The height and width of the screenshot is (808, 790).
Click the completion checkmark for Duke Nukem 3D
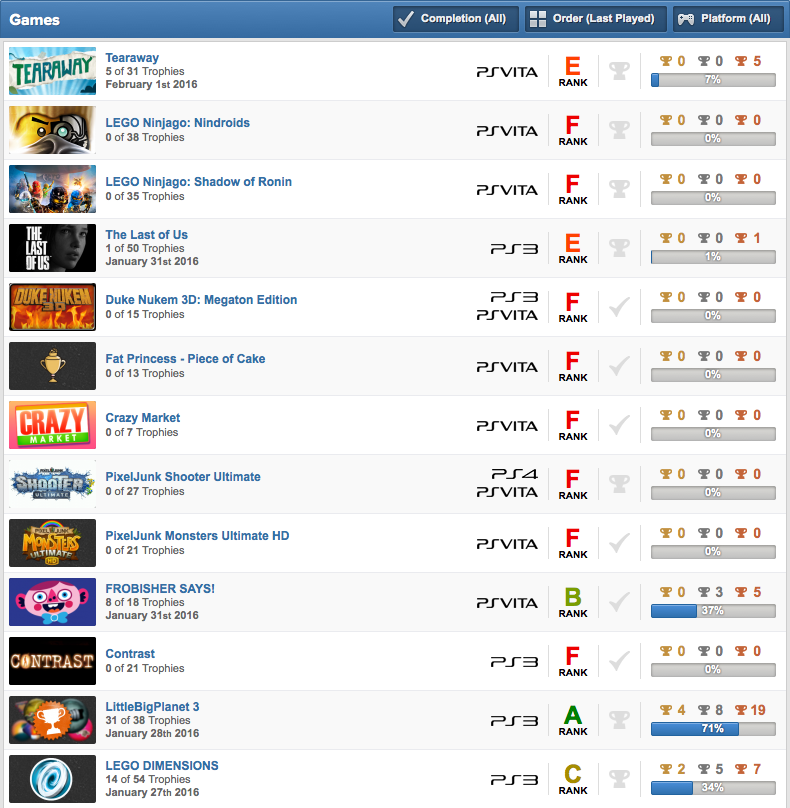point(619,307)
